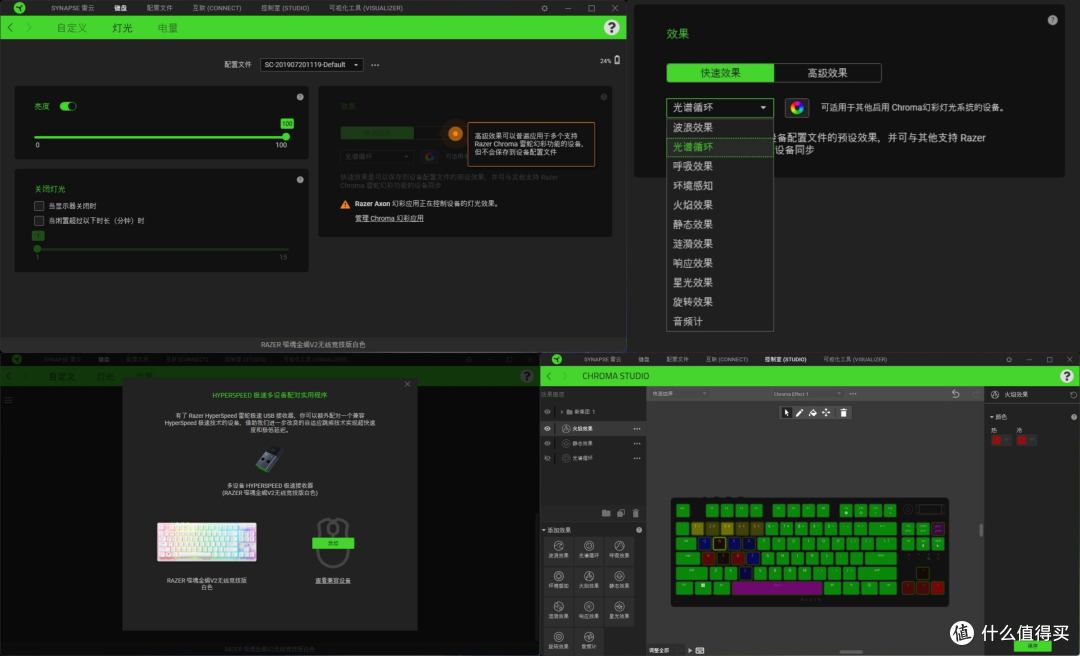The image size is (1080, 656).
Task: Add 光谱循环 from Chroma Studio effect grid
Action: point(589,549)
